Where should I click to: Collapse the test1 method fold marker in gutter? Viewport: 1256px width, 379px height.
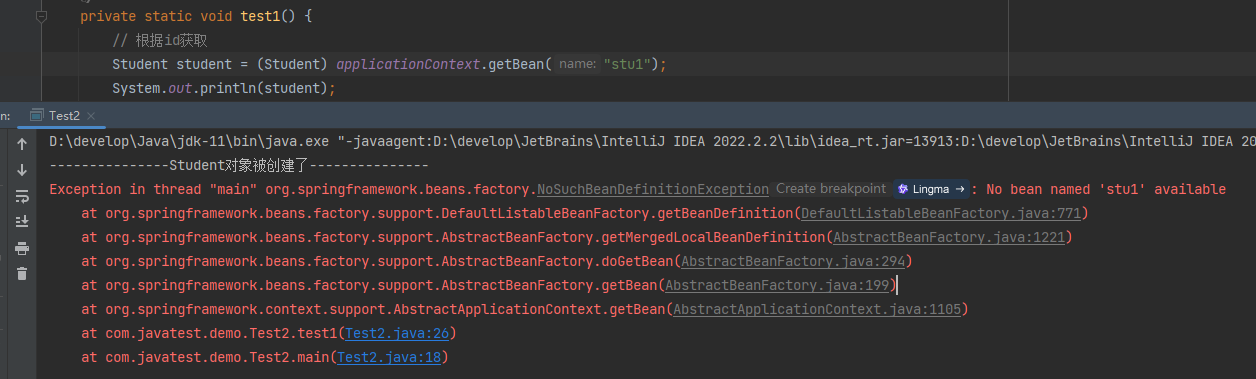[41, 17]
